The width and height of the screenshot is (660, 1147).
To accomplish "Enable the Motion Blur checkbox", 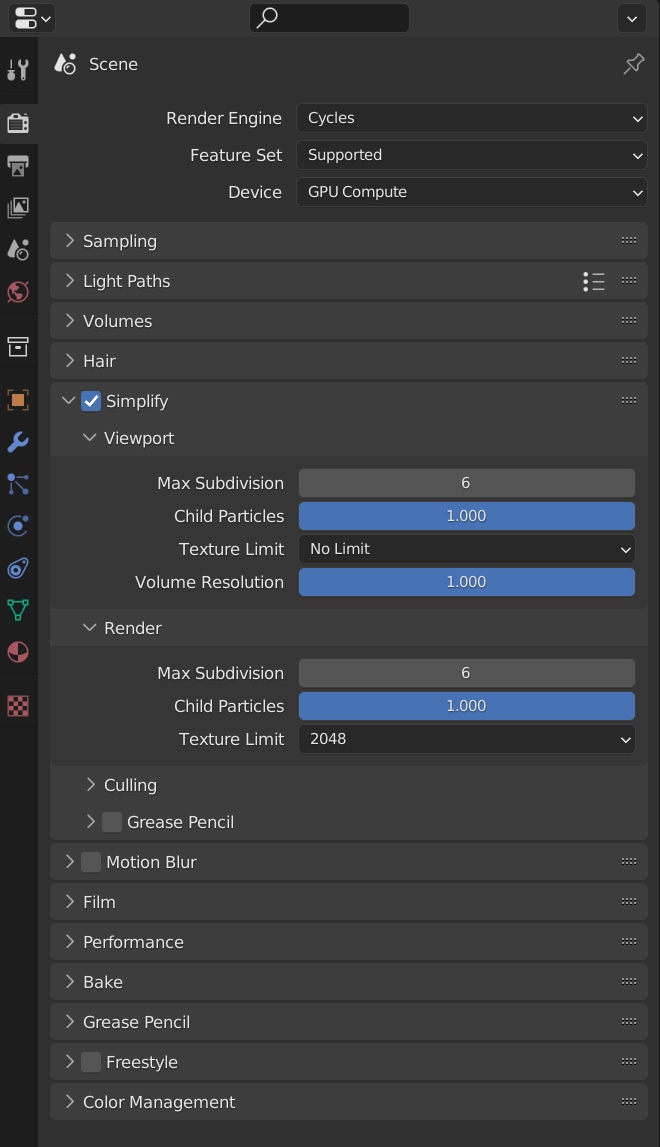I will 91,862.
